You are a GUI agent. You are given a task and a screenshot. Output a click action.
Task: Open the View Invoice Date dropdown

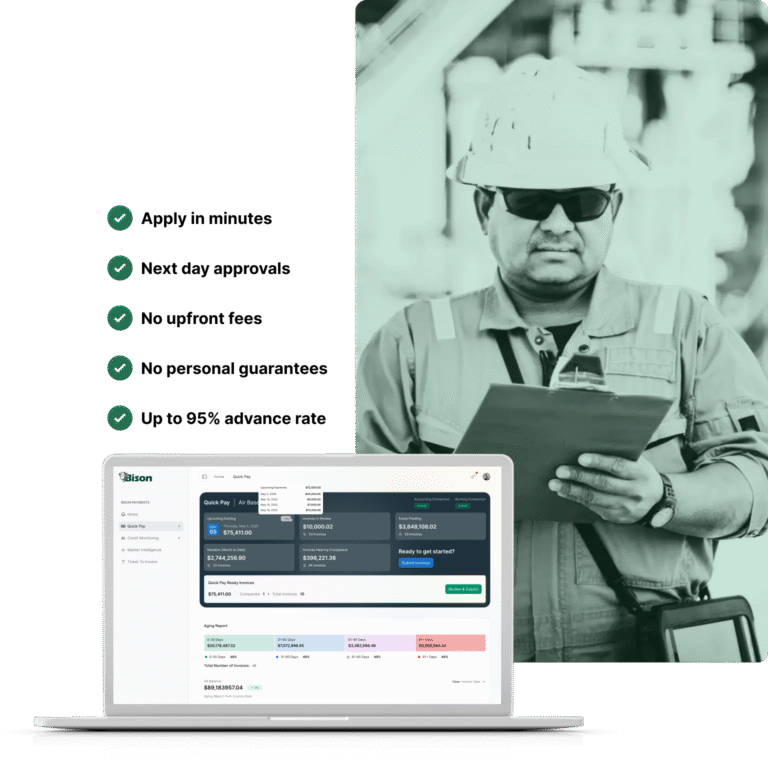coord(468,682)
